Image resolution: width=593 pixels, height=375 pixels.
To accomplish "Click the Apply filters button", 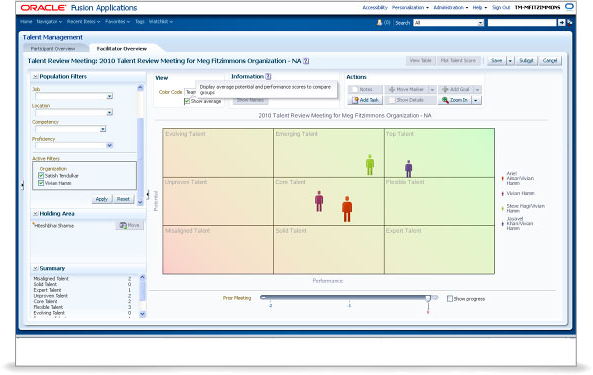I will tap(102, 199).
